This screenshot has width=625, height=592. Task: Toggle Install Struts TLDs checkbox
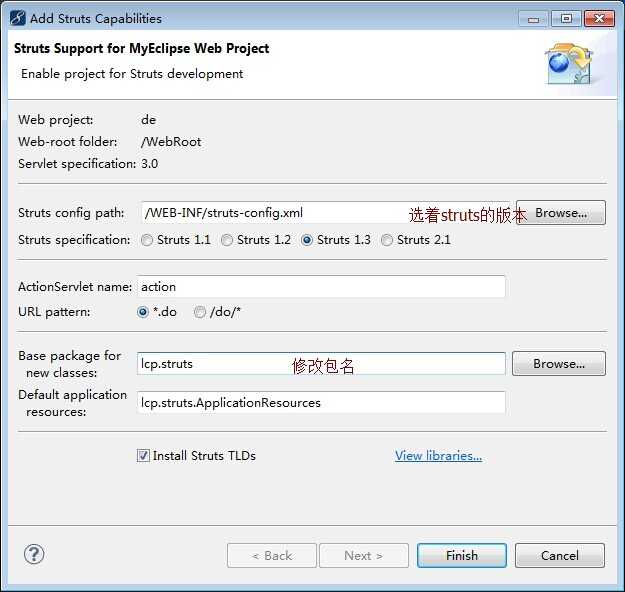[x=143, y=455]
